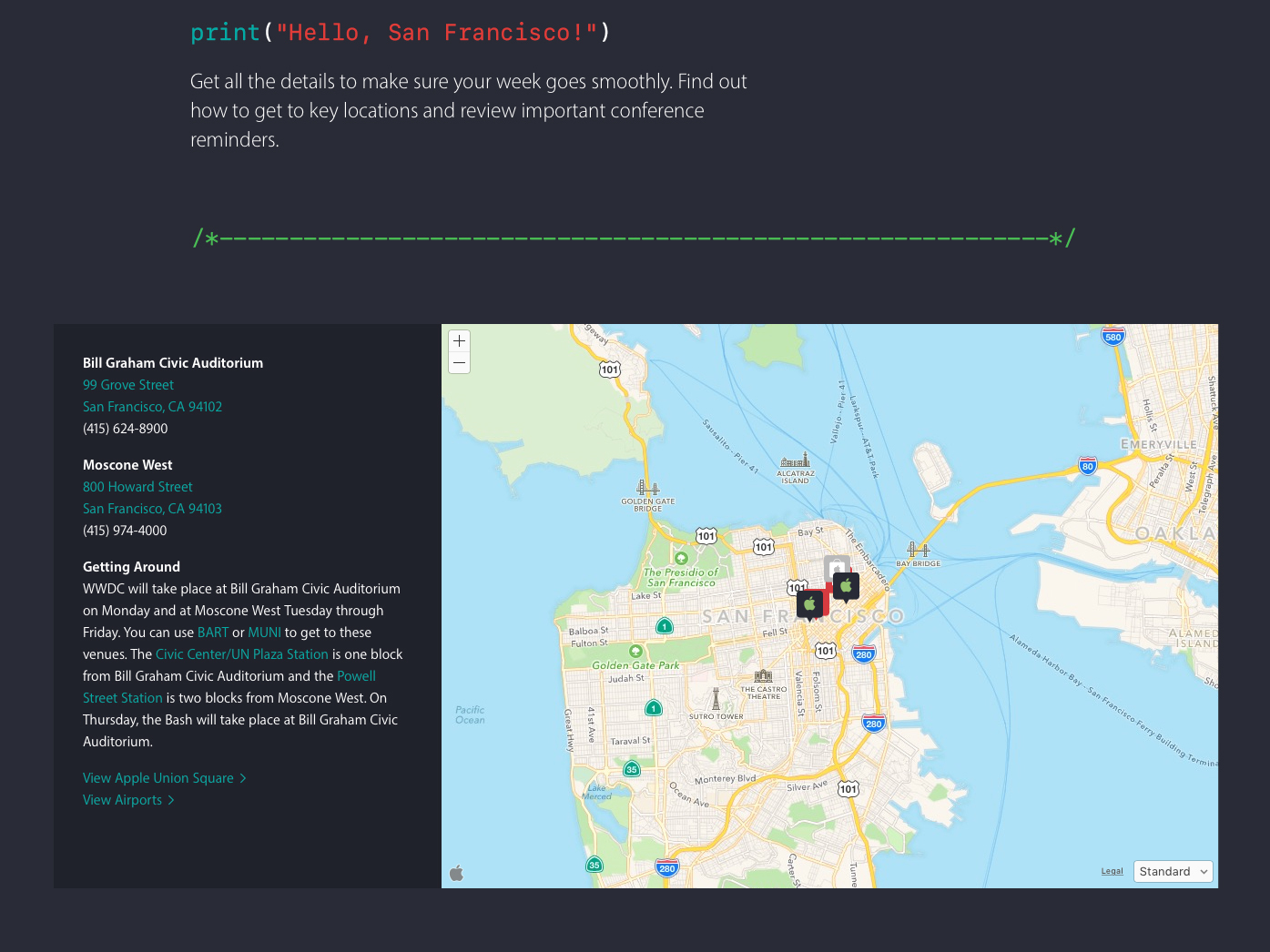Click the 101 shield near Silver Ave

point(848,788)
